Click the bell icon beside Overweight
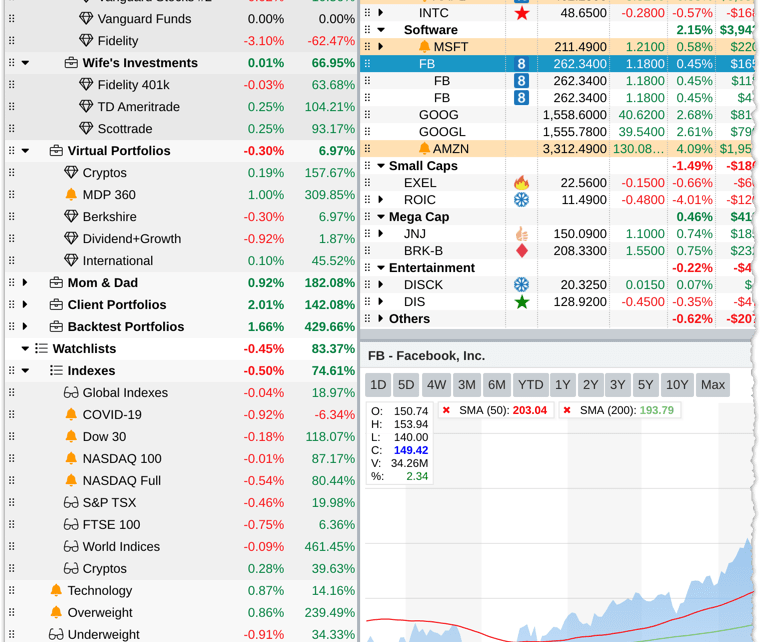Viewport: 762px width, 642px height. point(56,612)
